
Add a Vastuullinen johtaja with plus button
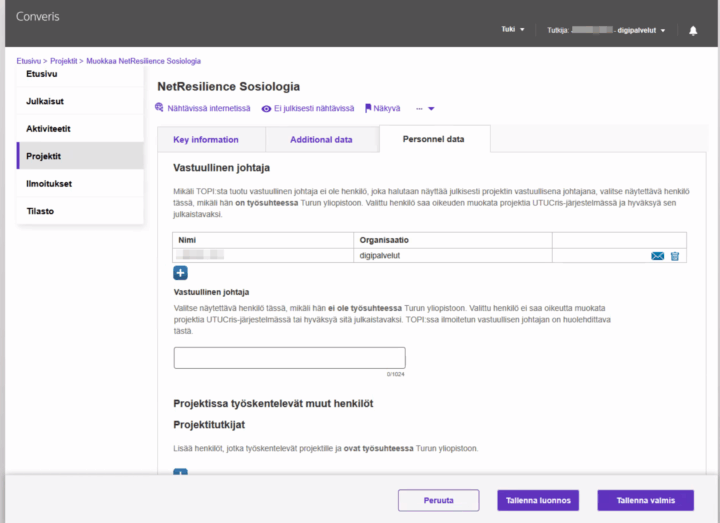click(x=180, y=273)
